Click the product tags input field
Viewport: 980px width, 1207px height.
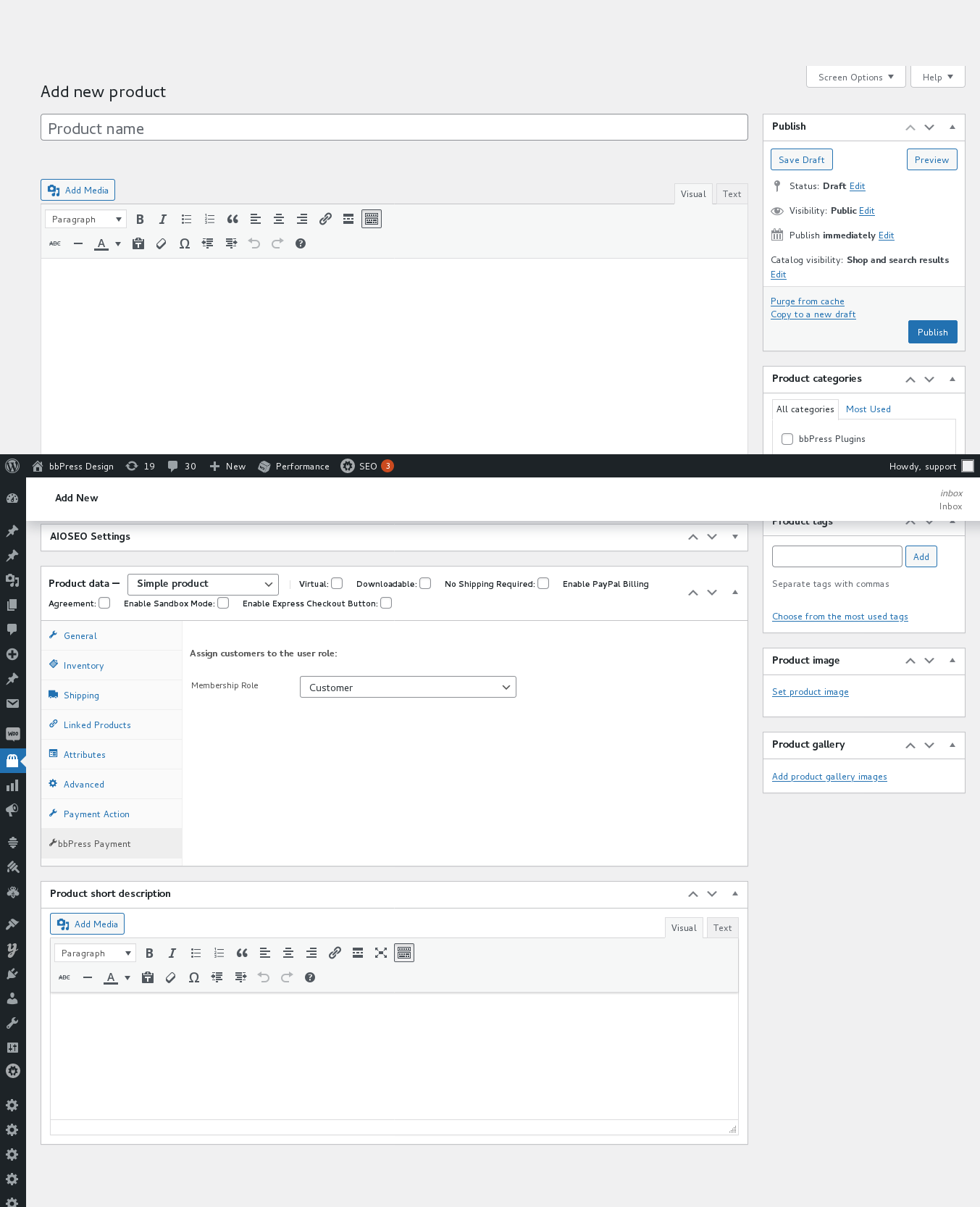837,556
